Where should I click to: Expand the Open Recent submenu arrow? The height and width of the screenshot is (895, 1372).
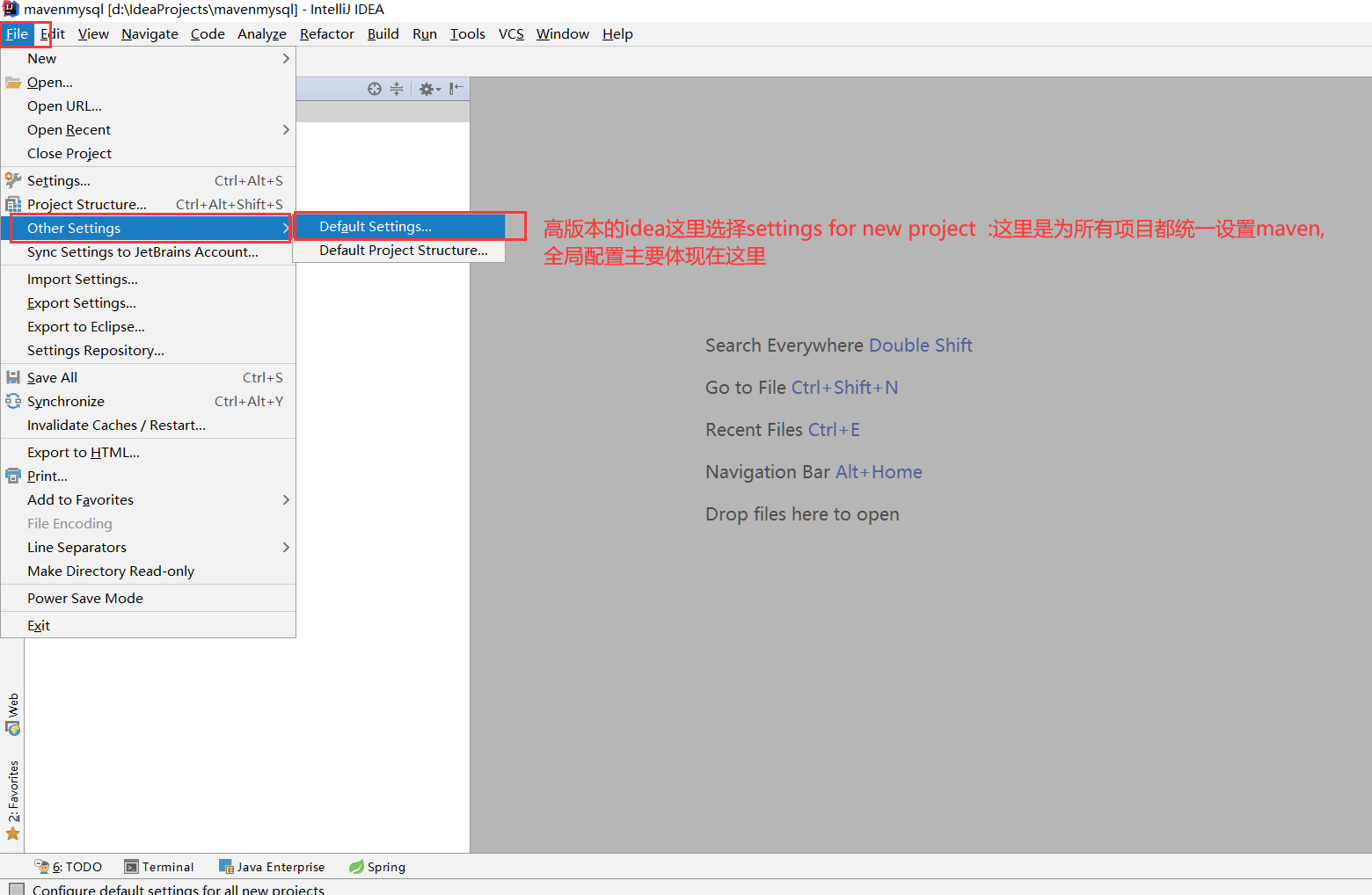(x=286, y=129)
